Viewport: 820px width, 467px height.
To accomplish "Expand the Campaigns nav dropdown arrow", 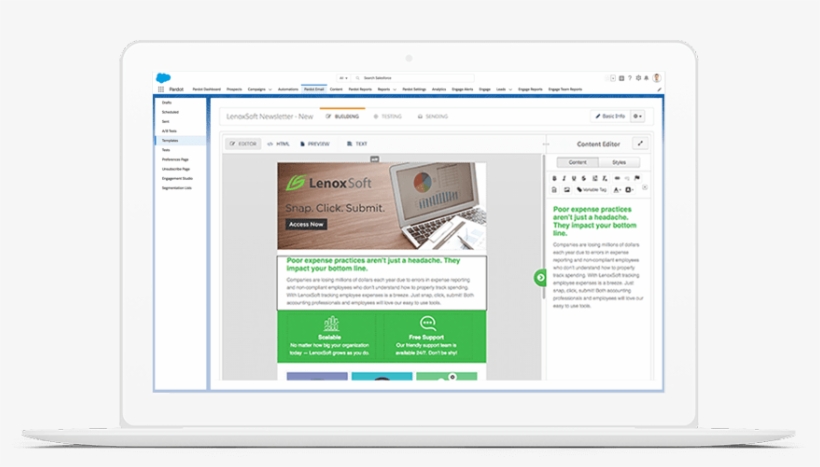I will [270, 89].
